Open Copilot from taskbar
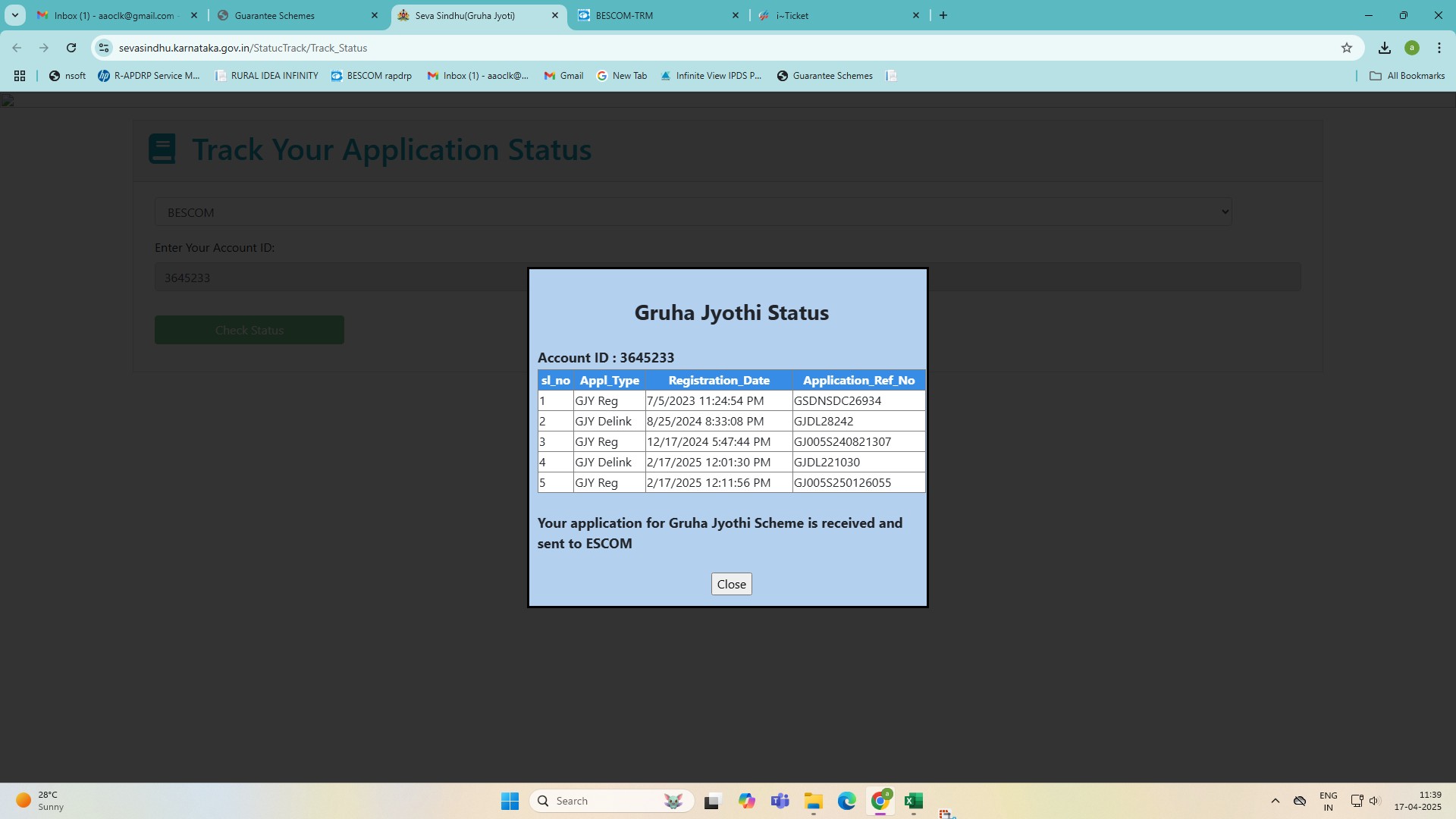 coord(747,801)
